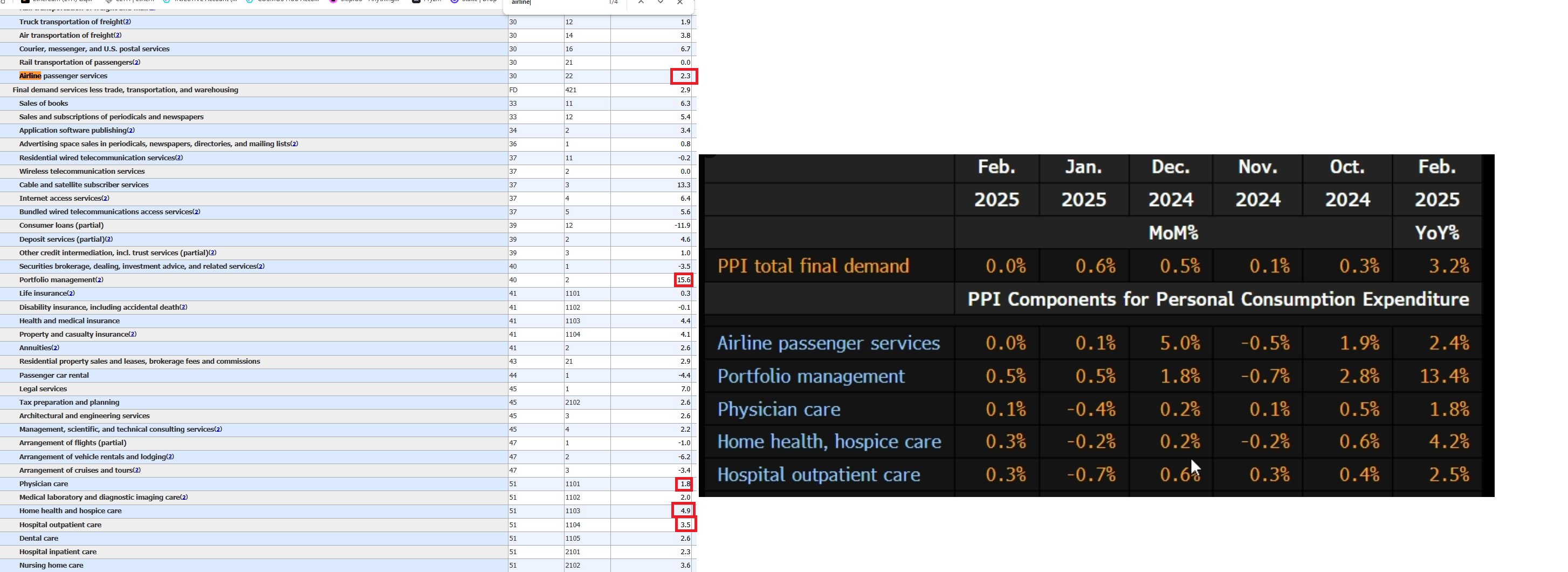Go to next find result arrow
This screenshot has width=1568, height=572.
click(x=661, y=3)
